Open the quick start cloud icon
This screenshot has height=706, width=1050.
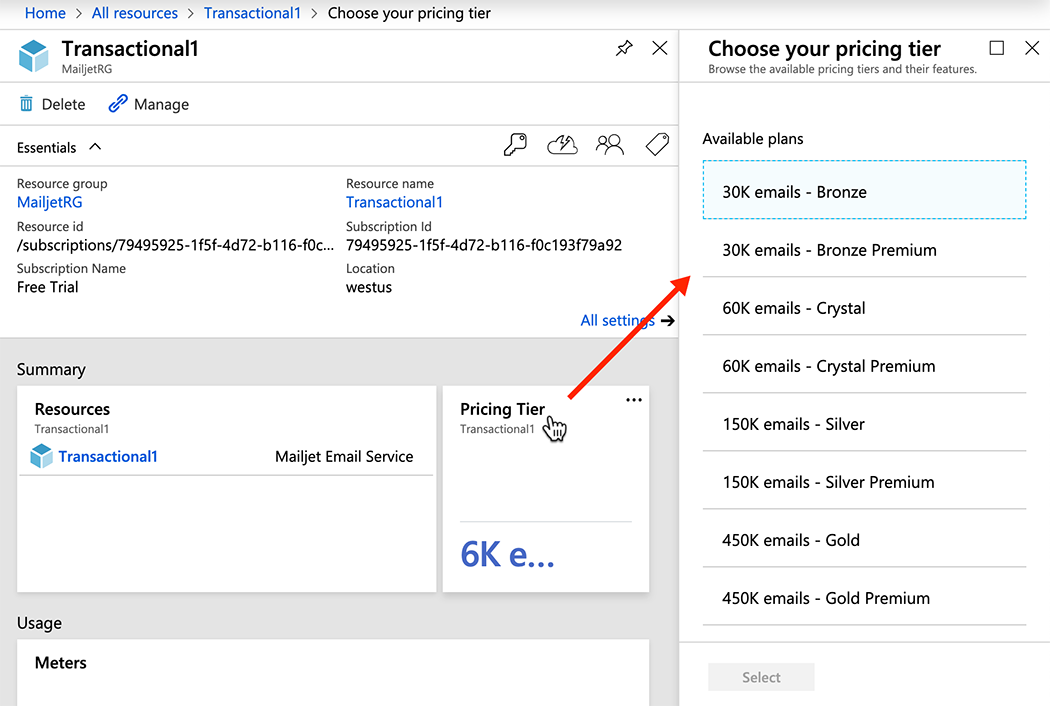click(x=562, y=144)
